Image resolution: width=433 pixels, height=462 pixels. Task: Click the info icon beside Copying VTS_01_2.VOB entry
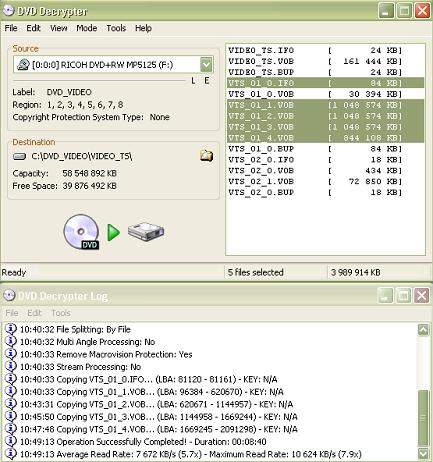11,404
